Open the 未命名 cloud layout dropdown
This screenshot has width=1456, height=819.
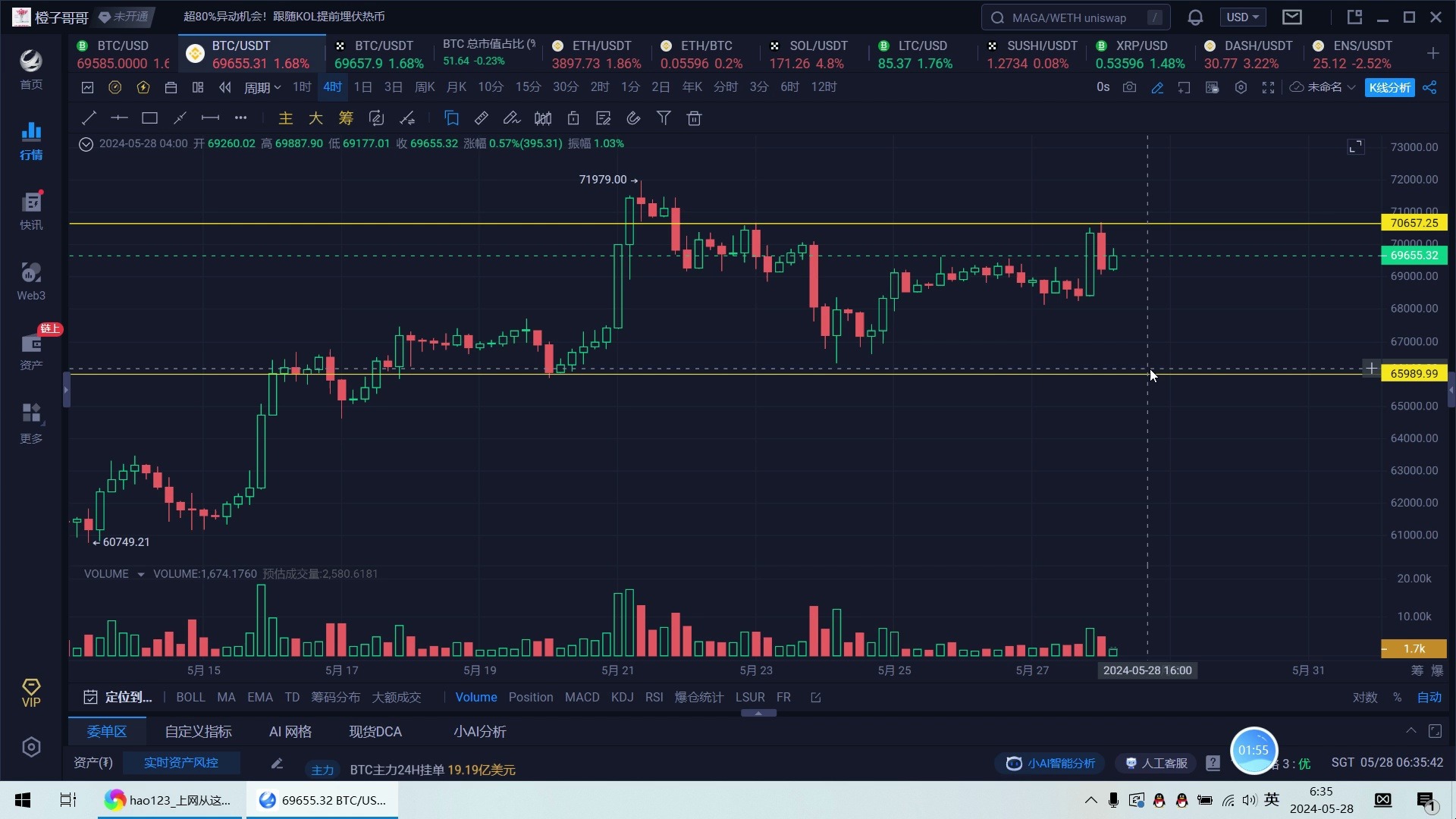click(1323, 87)
